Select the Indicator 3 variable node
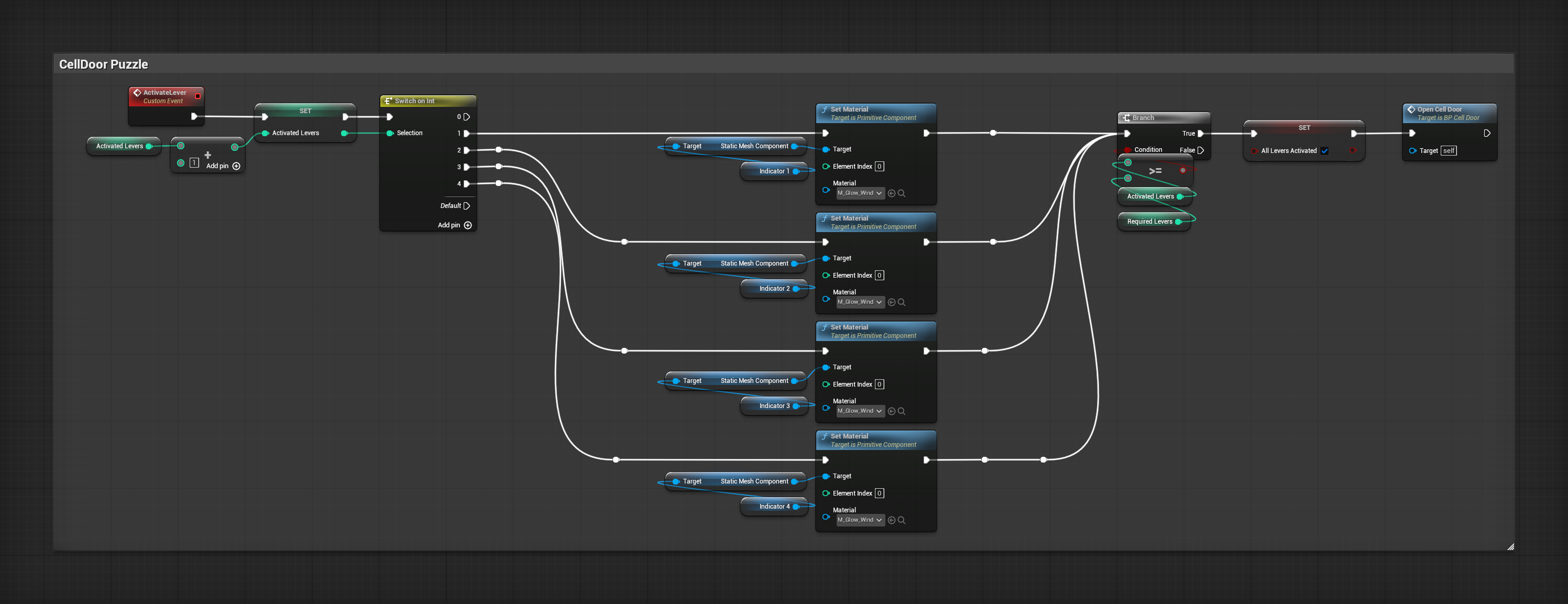 point(774,406)
